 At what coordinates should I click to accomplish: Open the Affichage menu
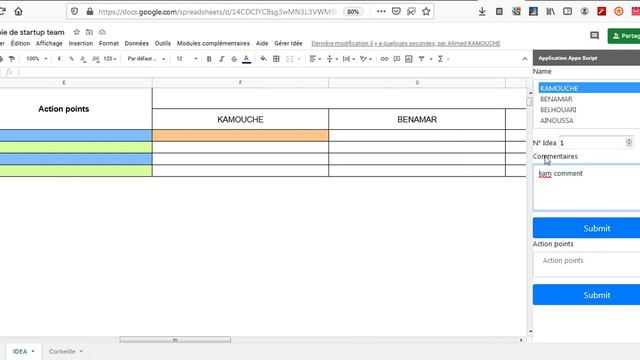click(49, 43)
